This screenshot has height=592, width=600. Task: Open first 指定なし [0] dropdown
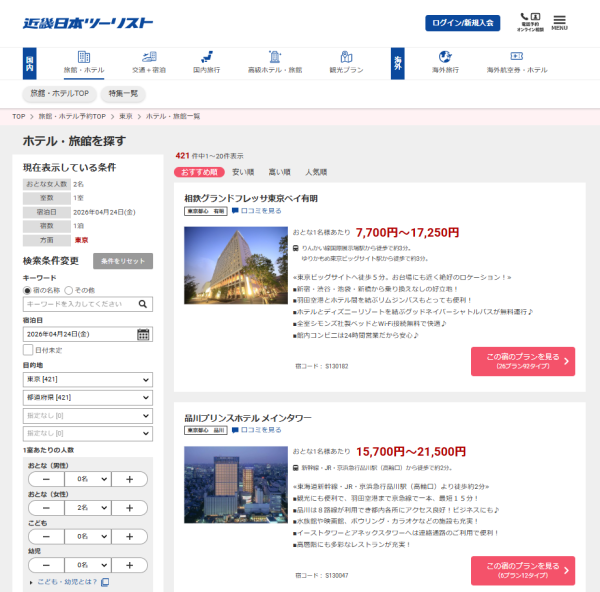[x=88, y=416]
